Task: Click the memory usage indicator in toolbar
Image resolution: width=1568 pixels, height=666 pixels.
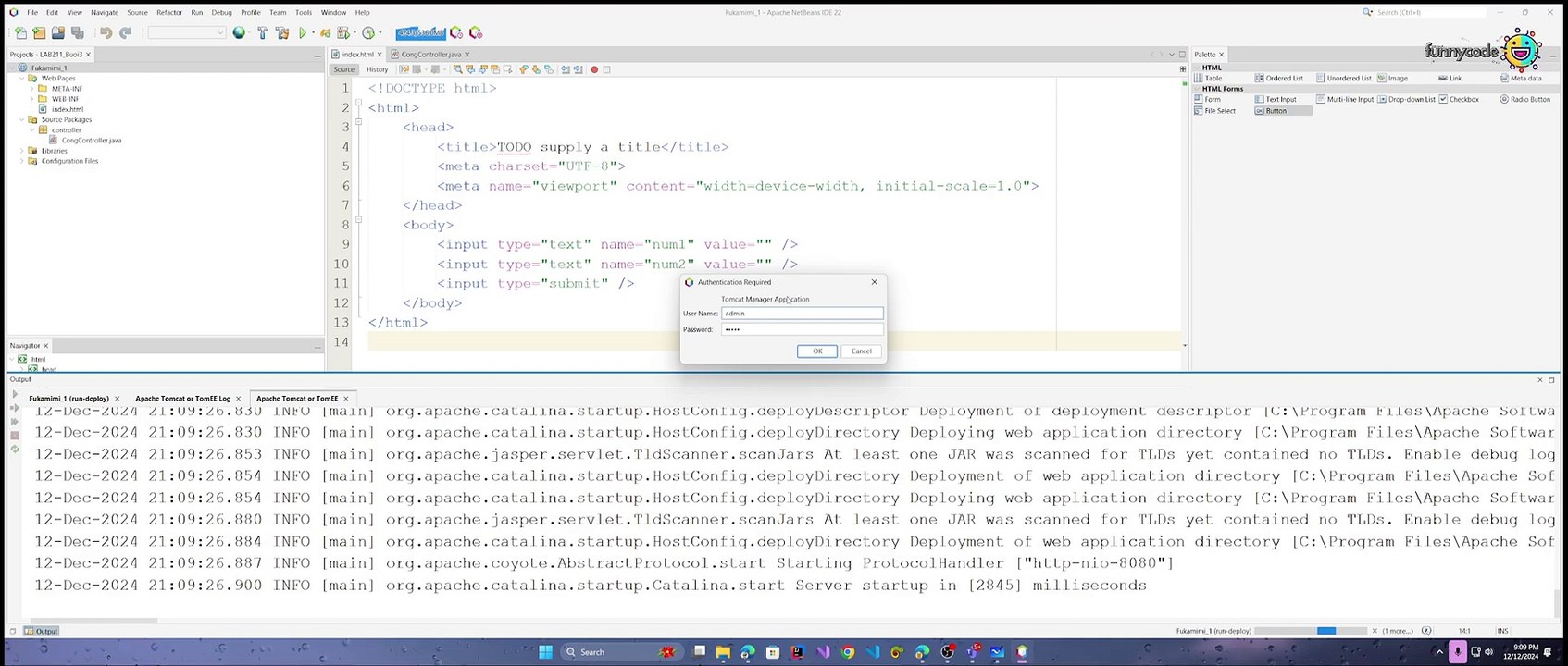Action: tap(421, 33)
